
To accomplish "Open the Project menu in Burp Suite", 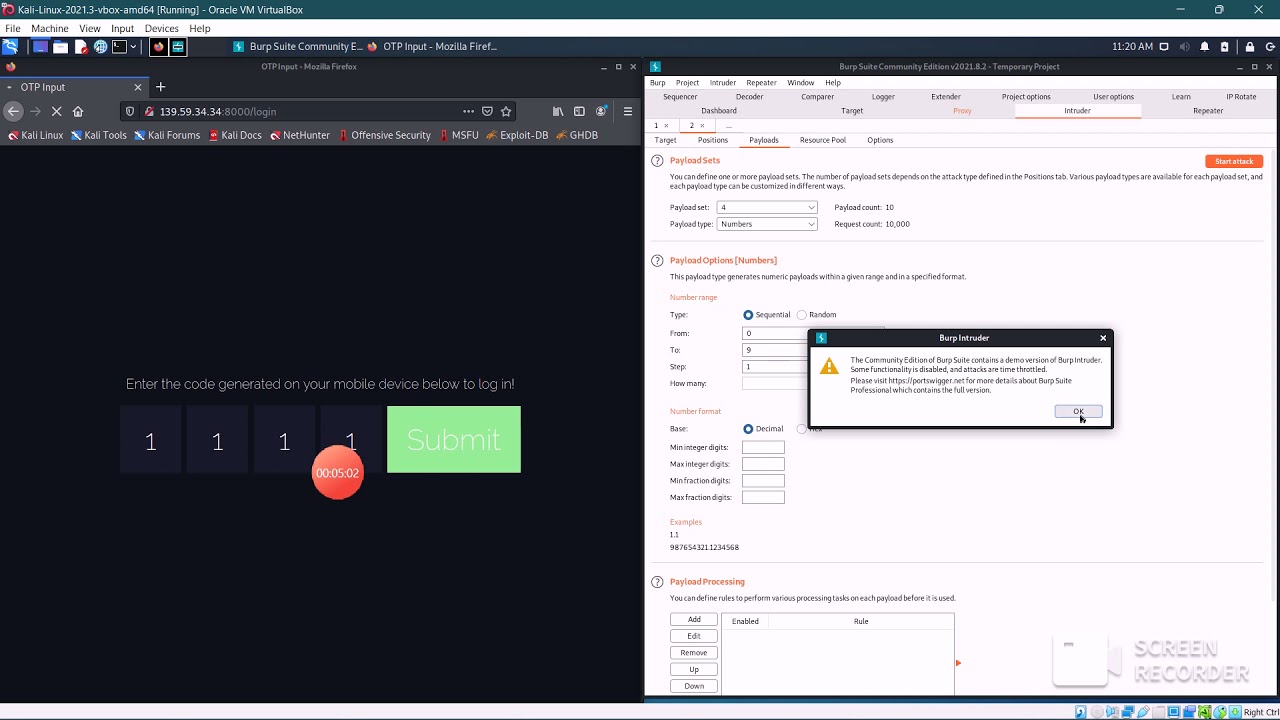I will click(x=687, y=82).
